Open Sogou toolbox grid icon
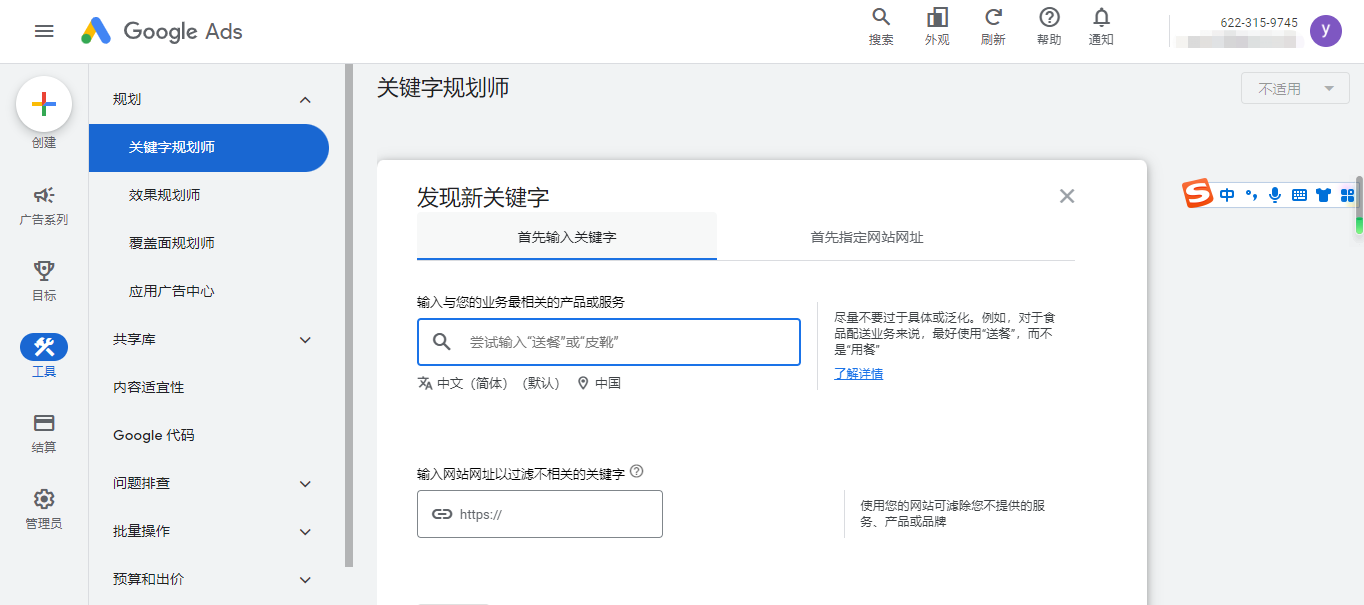The image size is (1364, 605). pyautogui.click(x=1347, y=195)
